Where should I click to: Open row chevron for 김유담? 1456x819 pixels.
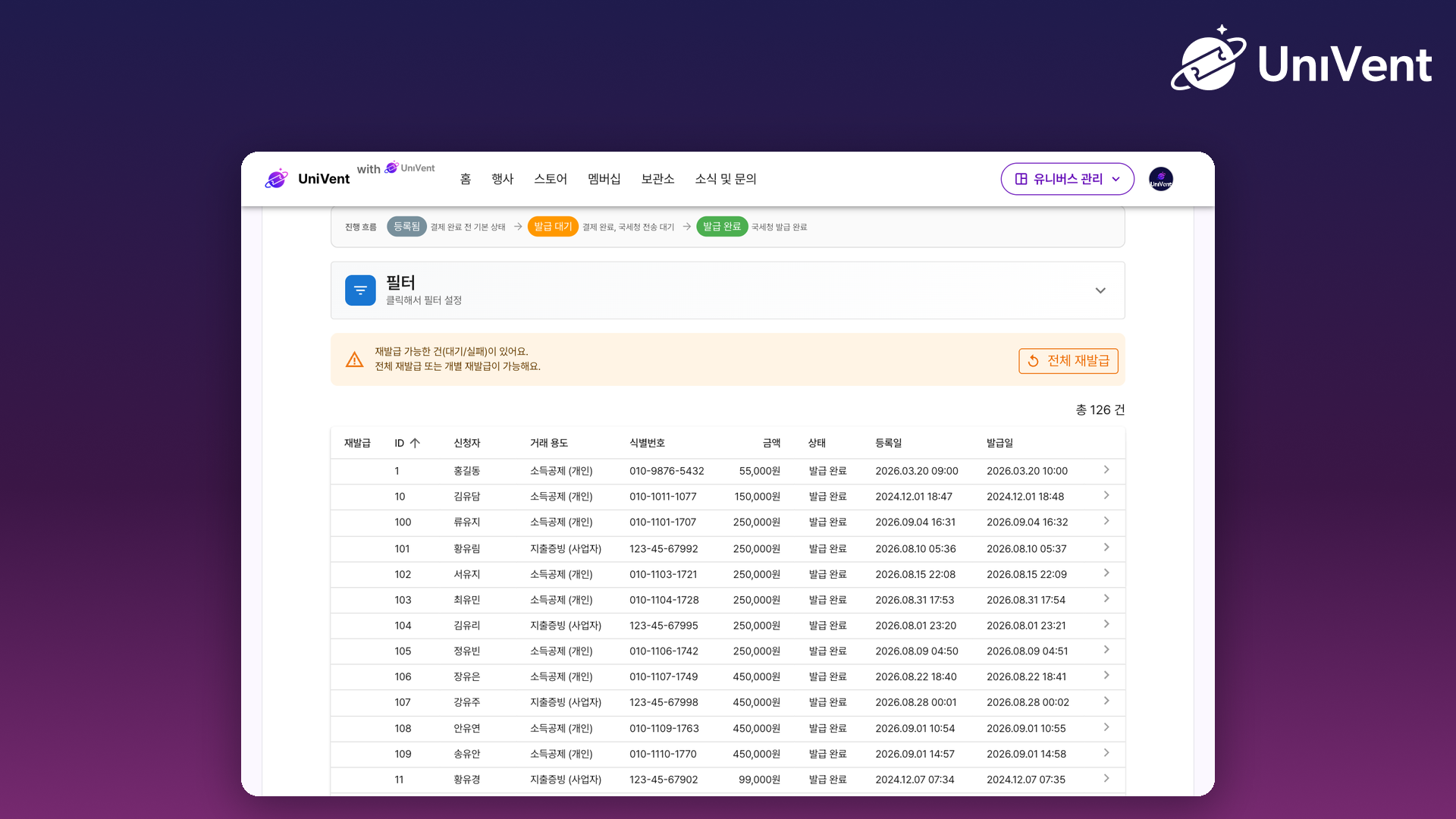(x=1106, y=496)
